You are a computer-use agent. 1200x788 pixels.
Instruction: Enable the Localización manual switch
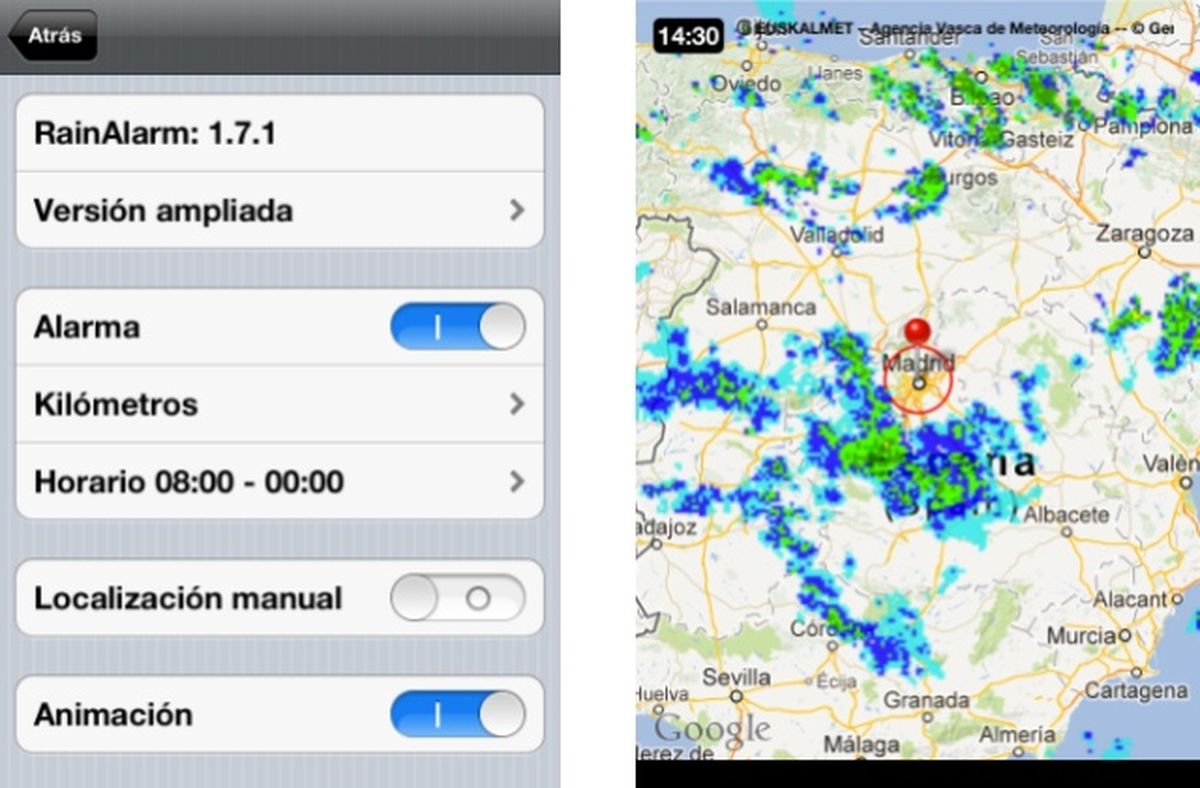[458, 598]
